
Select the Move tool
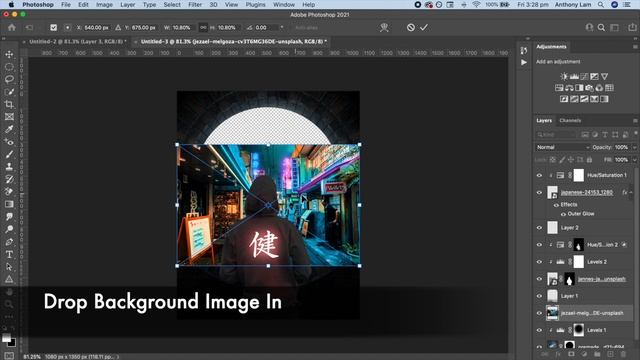9,54
